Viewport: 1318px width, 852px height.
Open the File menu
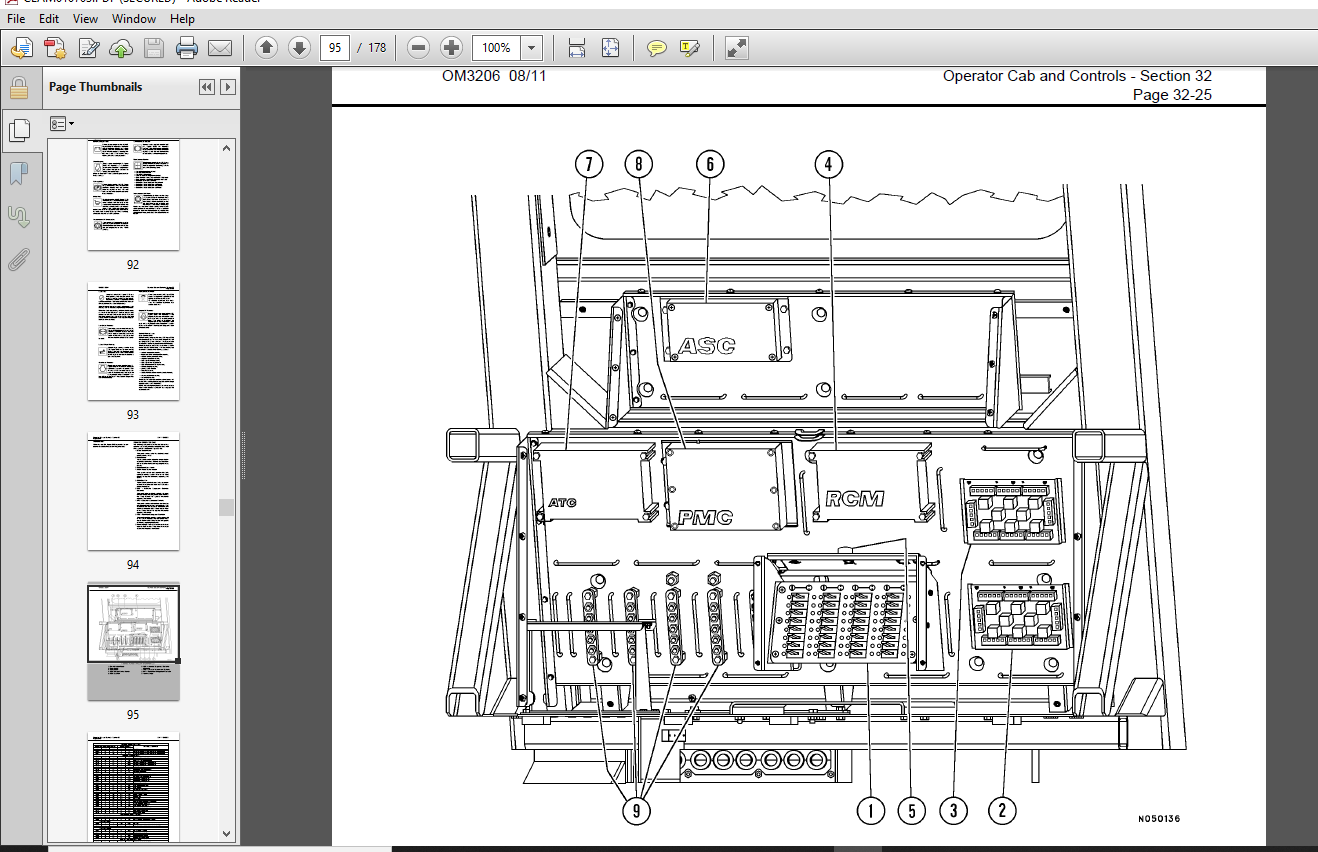[18, 19]
